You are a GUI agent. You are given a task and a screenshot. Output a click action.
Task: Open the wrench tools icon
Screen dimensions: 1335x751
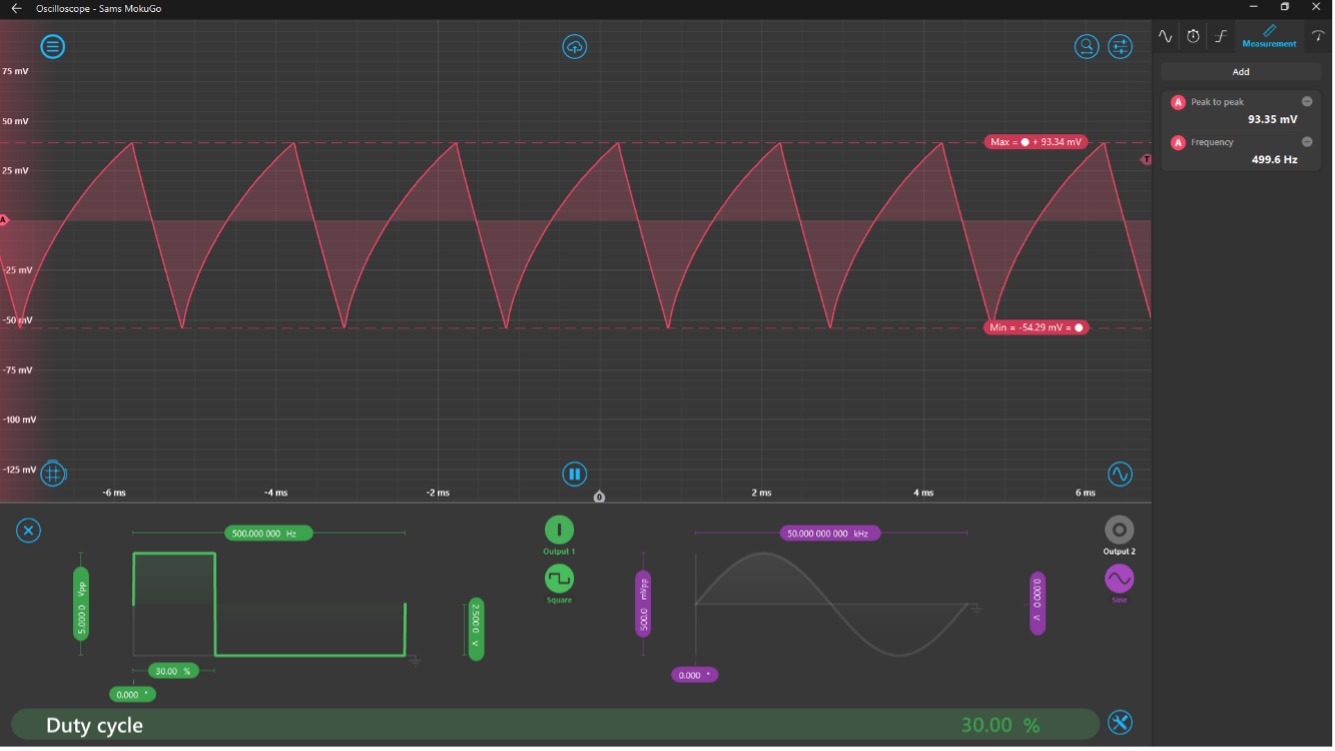coord(1120,723)
